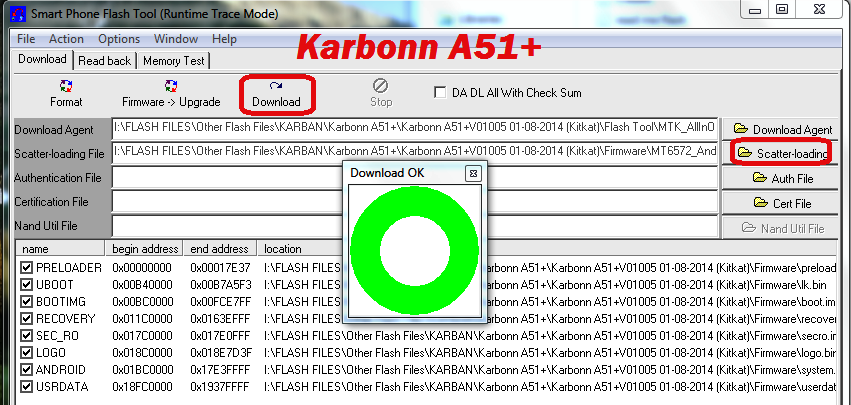Open the Action menu

(x=66, y=39)
